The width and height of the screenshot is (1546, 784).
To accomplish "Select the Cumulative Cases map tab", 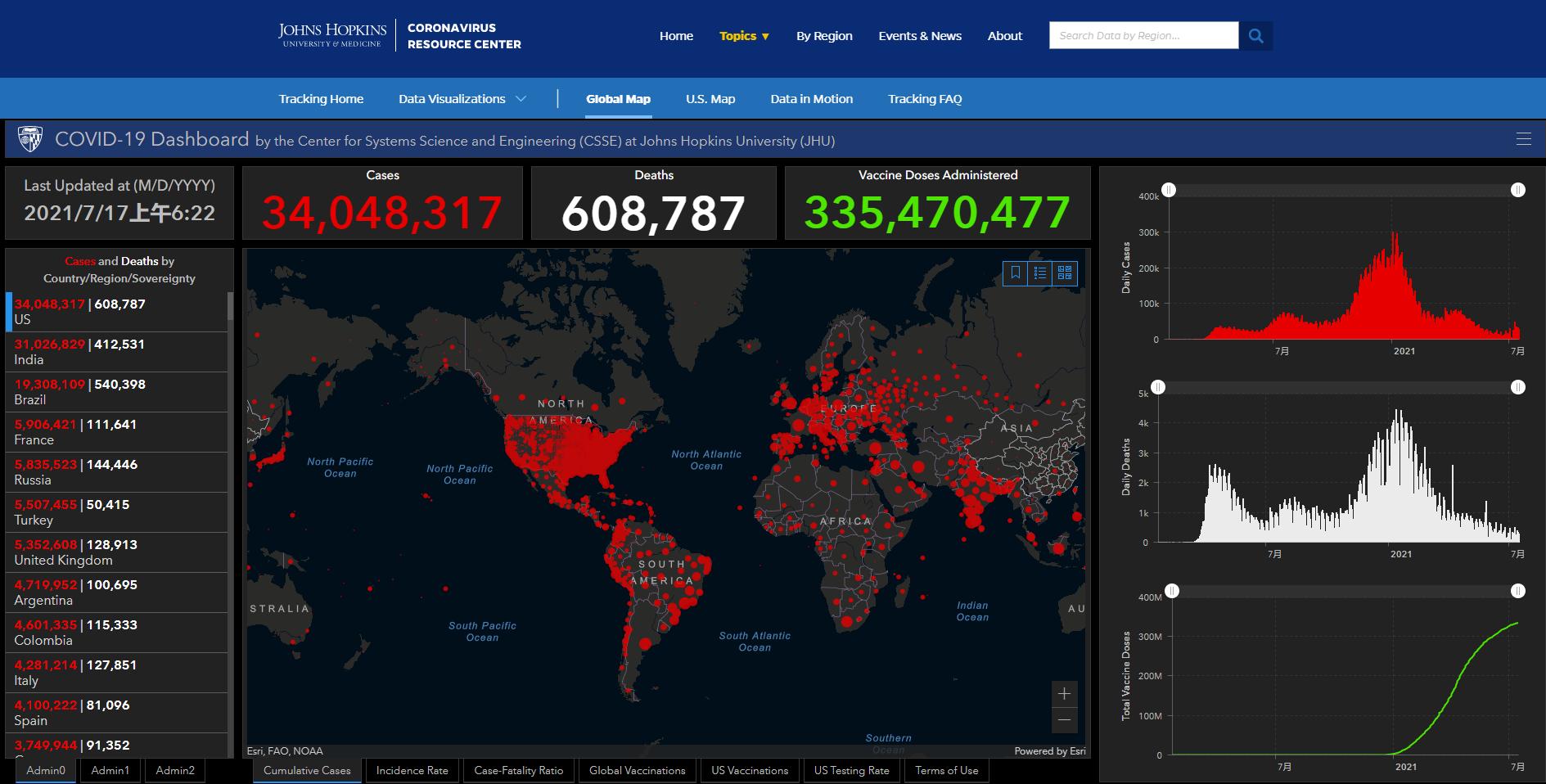I will coord(307,771).
